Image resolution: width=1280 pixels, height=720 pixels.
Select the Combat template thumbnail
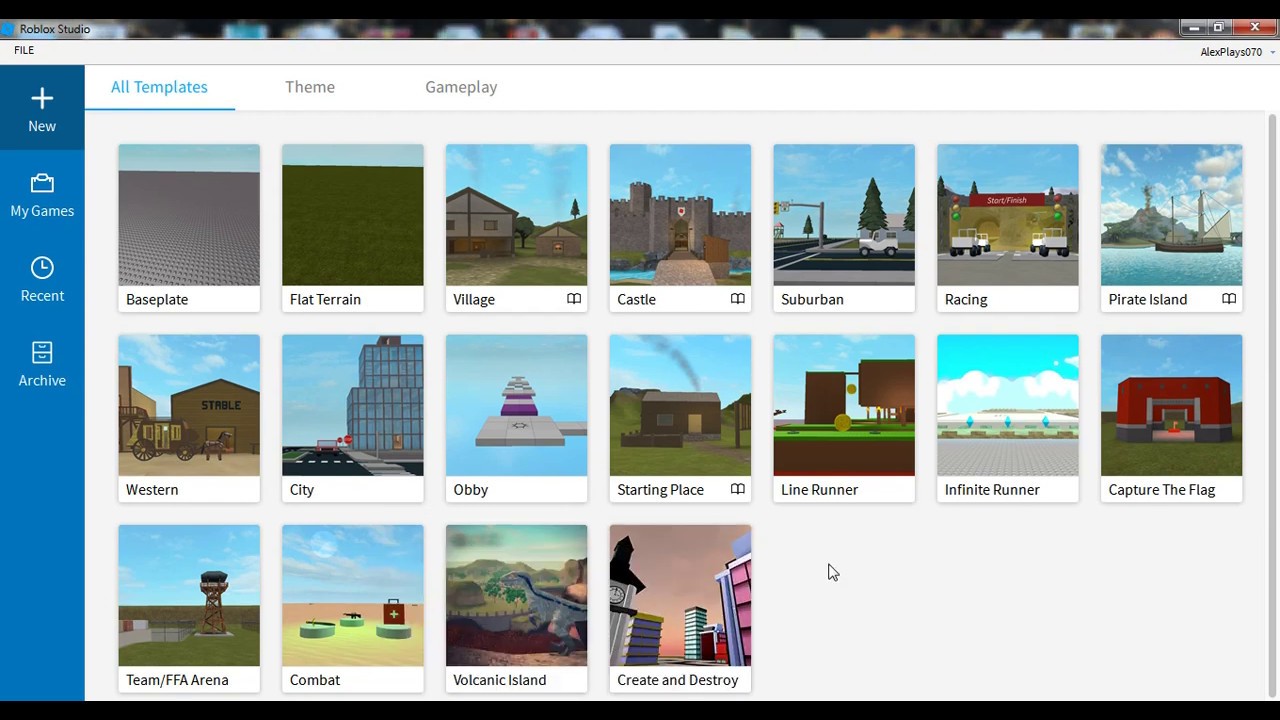[x=353, y=595]
